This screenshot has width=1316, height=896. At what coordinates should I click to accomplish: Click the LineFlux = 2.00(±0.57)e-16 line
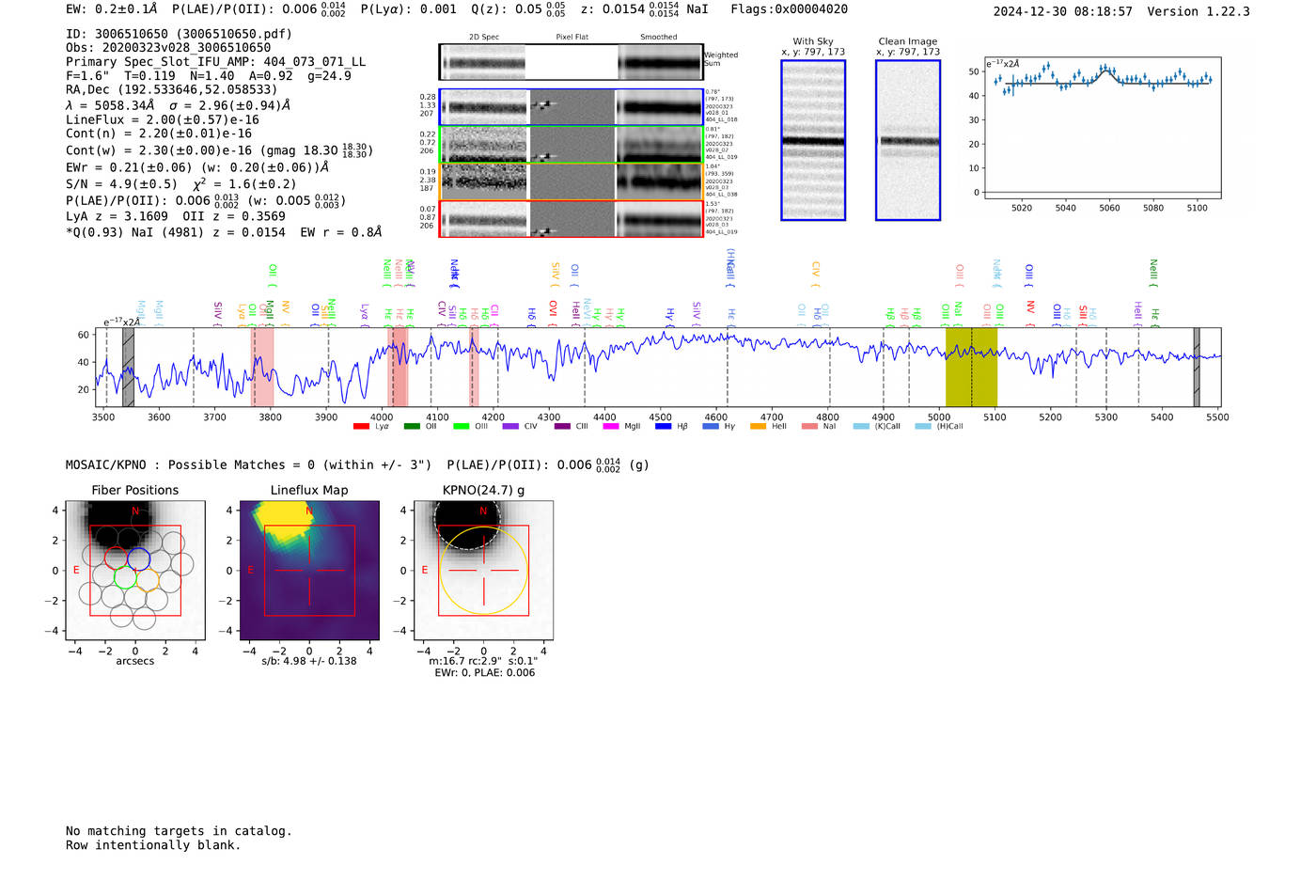pos(162,120)
